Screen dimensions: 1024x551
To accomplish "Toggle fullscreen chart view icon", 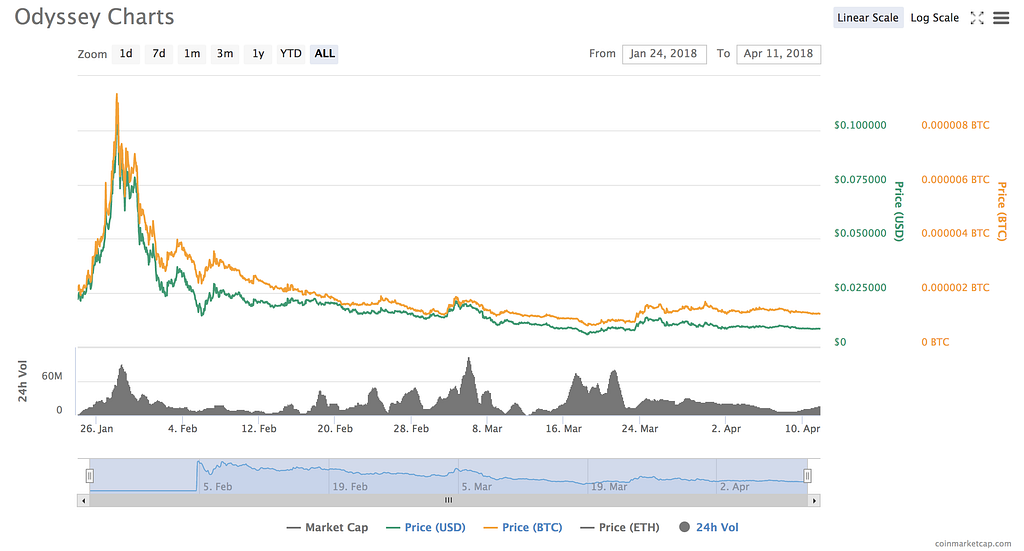I will (977, 18).
